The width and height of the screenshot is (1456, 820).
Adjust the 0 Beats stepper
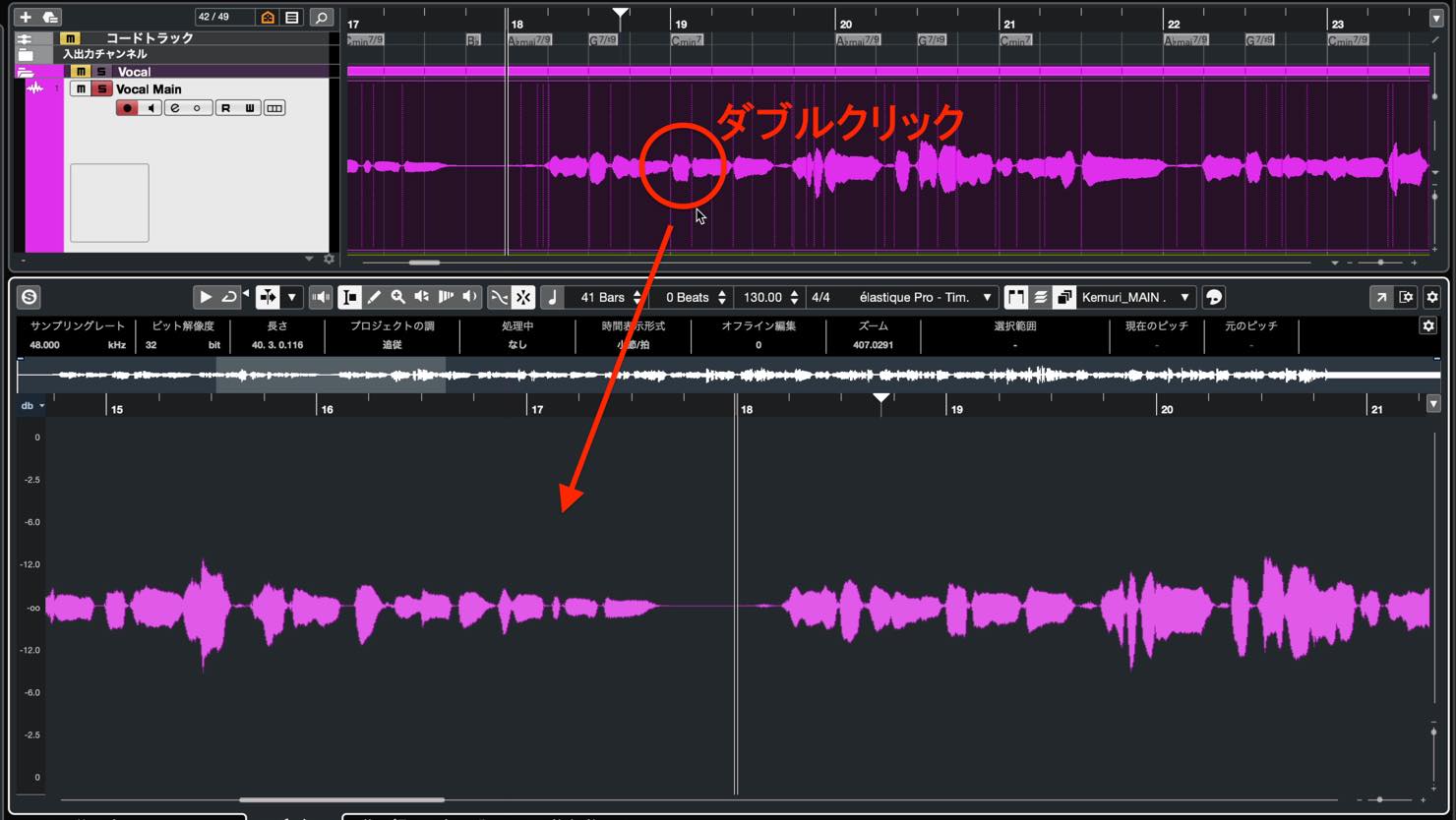pos(722,297)
